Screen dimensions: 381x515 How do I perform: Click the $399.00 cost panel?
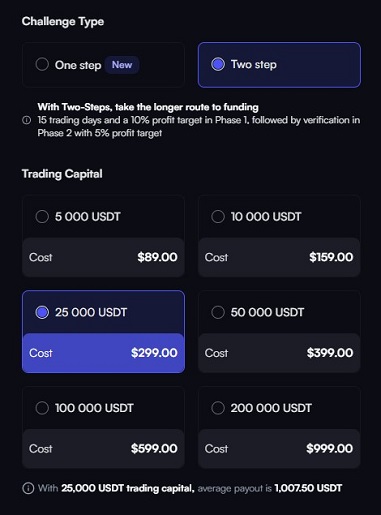[x=279, y=353]
